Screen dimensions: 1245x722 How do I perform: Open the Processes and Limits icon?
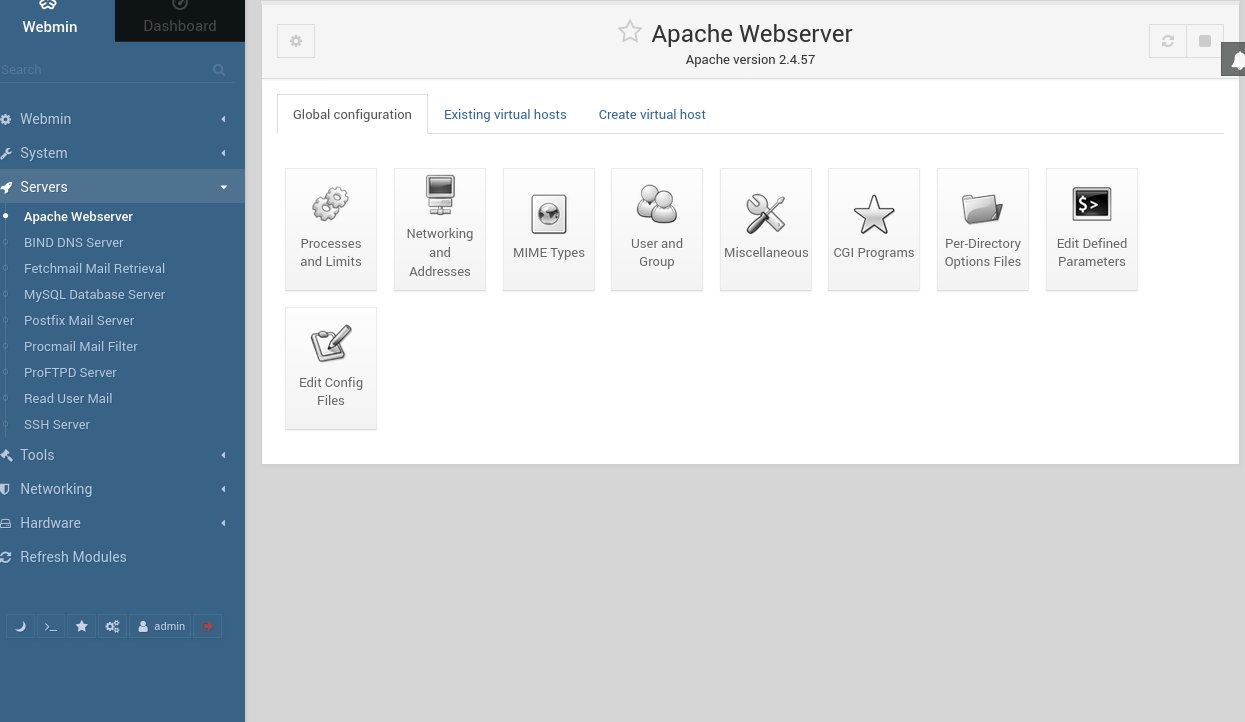pyautogui.click(x=331, y=229)
